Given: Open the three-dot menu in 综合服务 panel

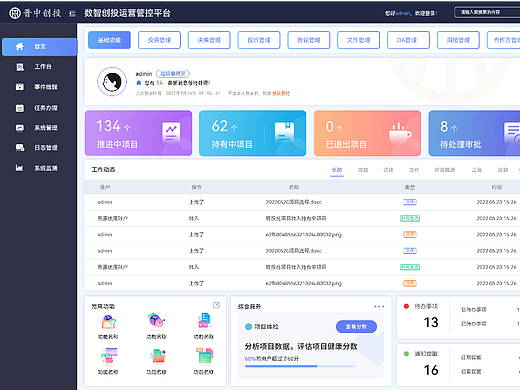Looking at the screenshot, I should (x=379, y=306).
